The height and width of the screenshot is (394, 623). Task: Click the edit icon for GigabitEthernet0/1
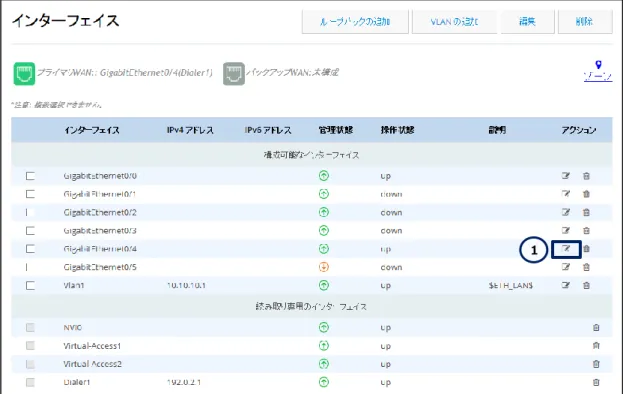pos(566,194)
